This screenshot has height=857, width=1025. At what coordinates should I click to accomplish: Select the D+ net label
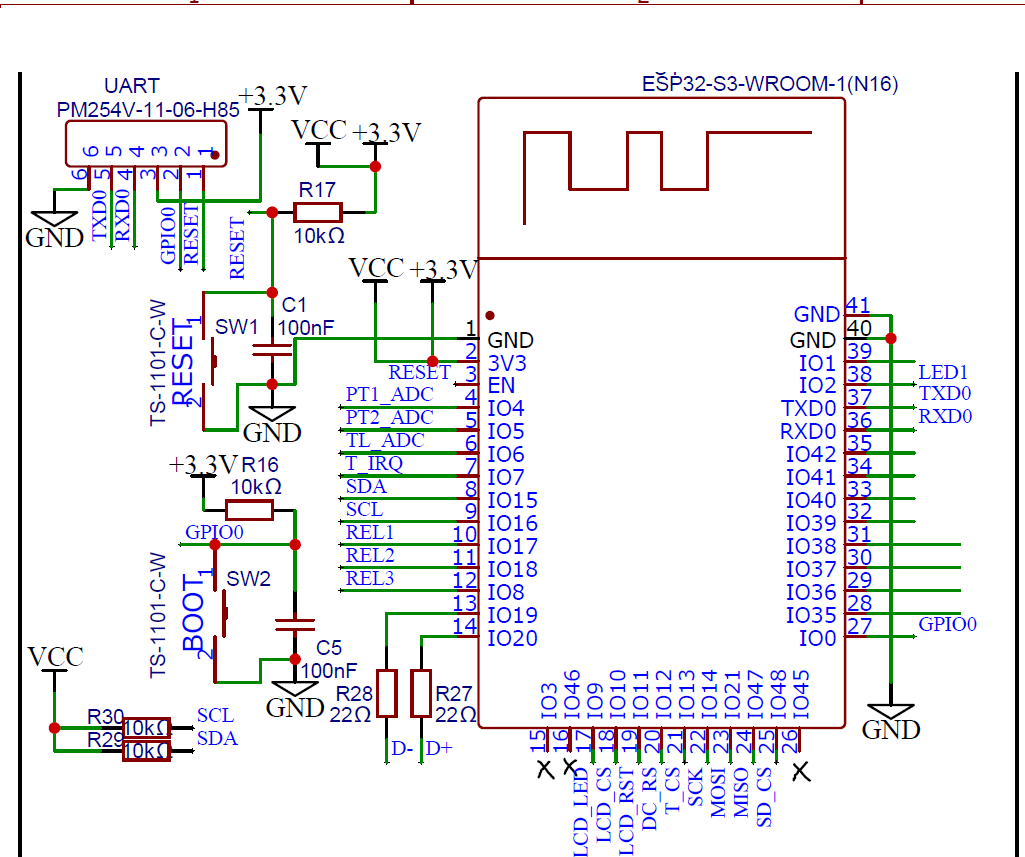coord(439,749)
